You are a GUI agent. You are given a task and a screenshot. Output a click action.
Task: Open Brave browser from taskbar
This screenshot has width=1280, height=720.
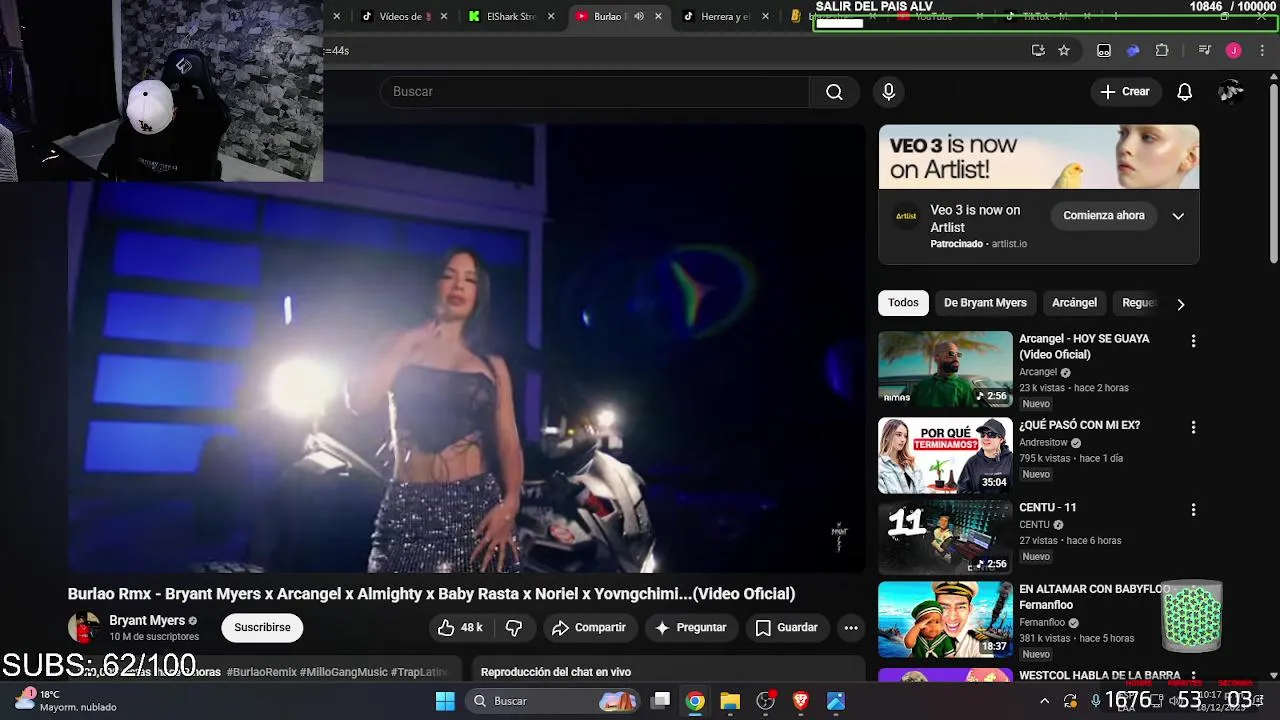coord(800,701)
